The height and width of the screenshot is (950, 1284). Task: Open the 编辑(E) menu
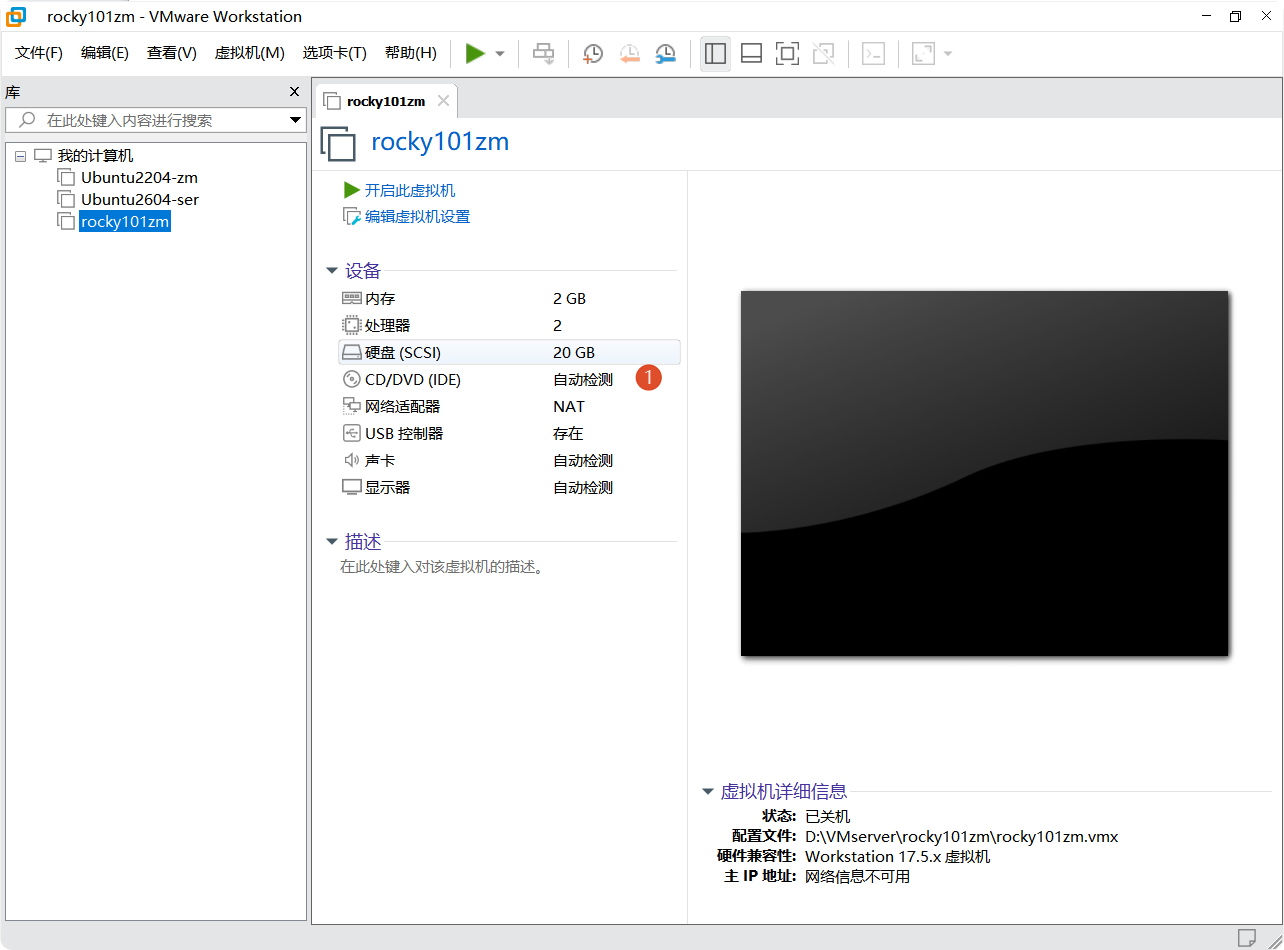point(105,53)
